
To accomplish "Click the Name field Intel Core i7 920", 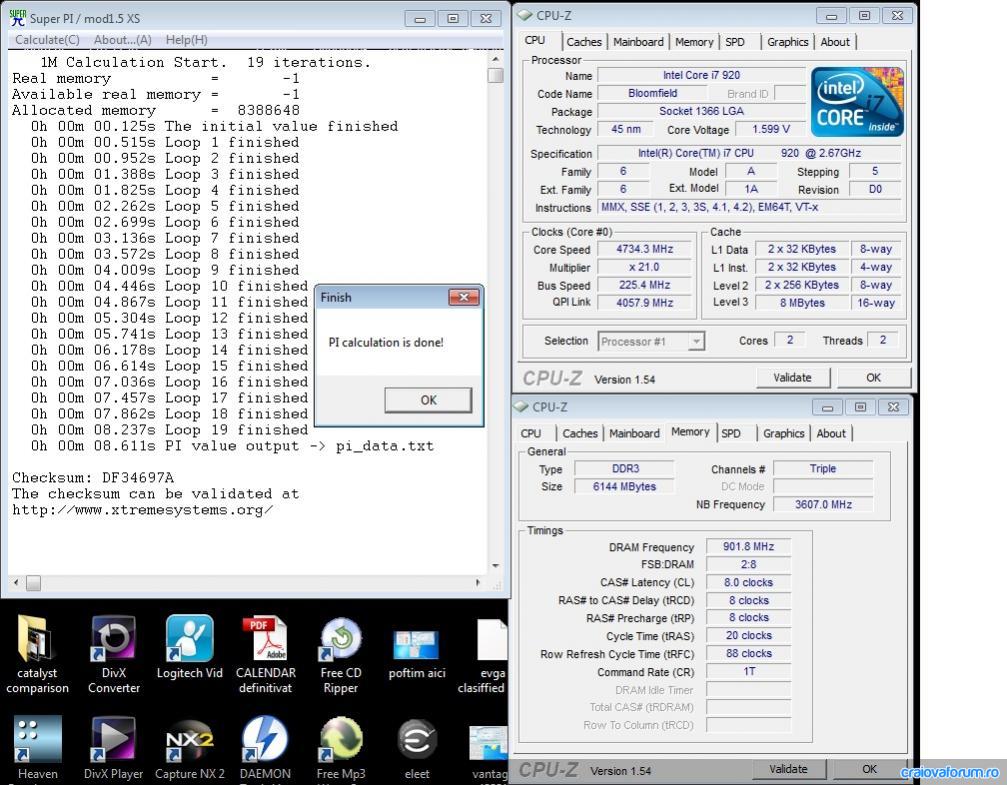I will click(x=701, y=75).
